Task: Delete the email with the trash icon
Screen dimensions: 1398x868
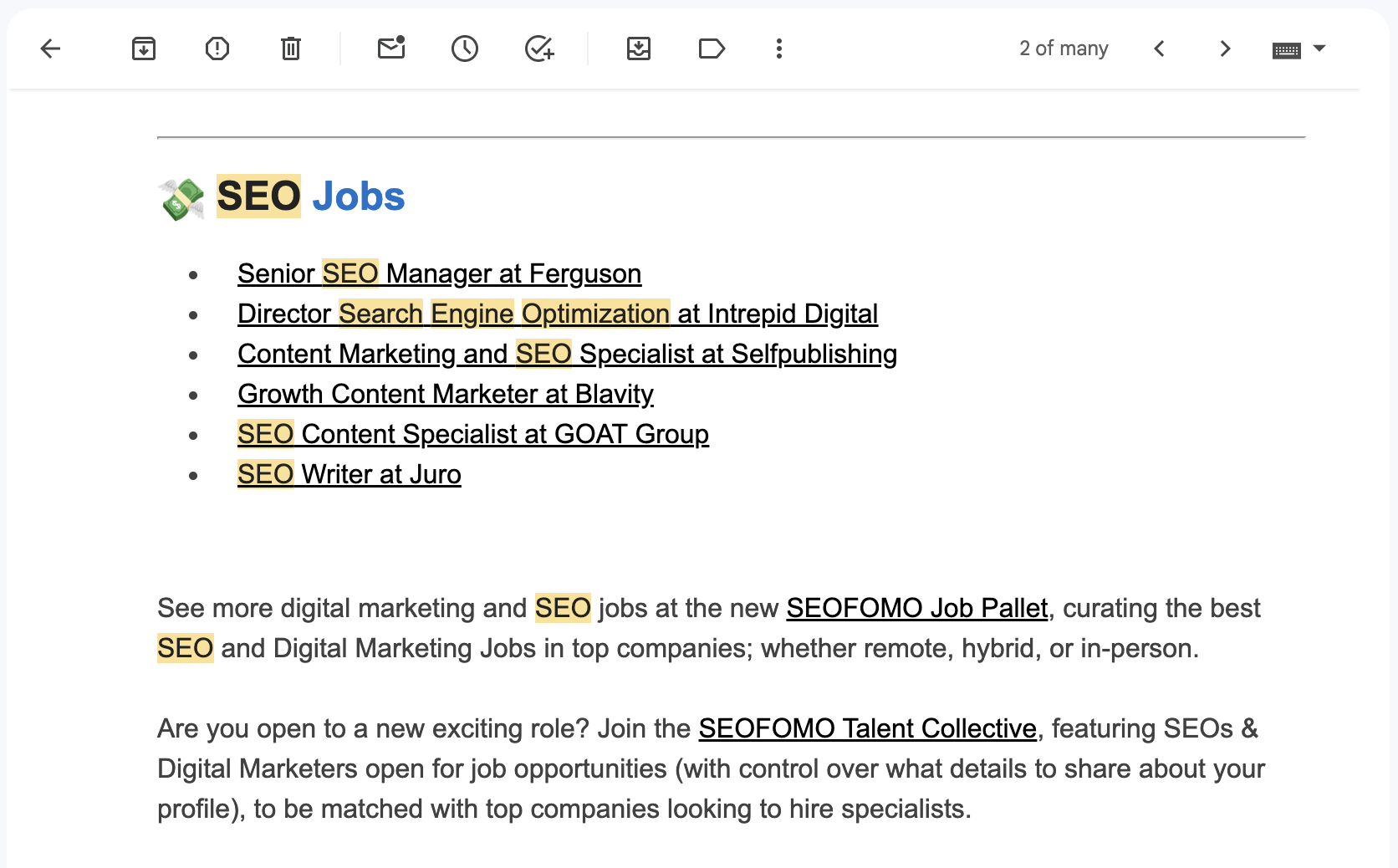Action: click(290, 49)
